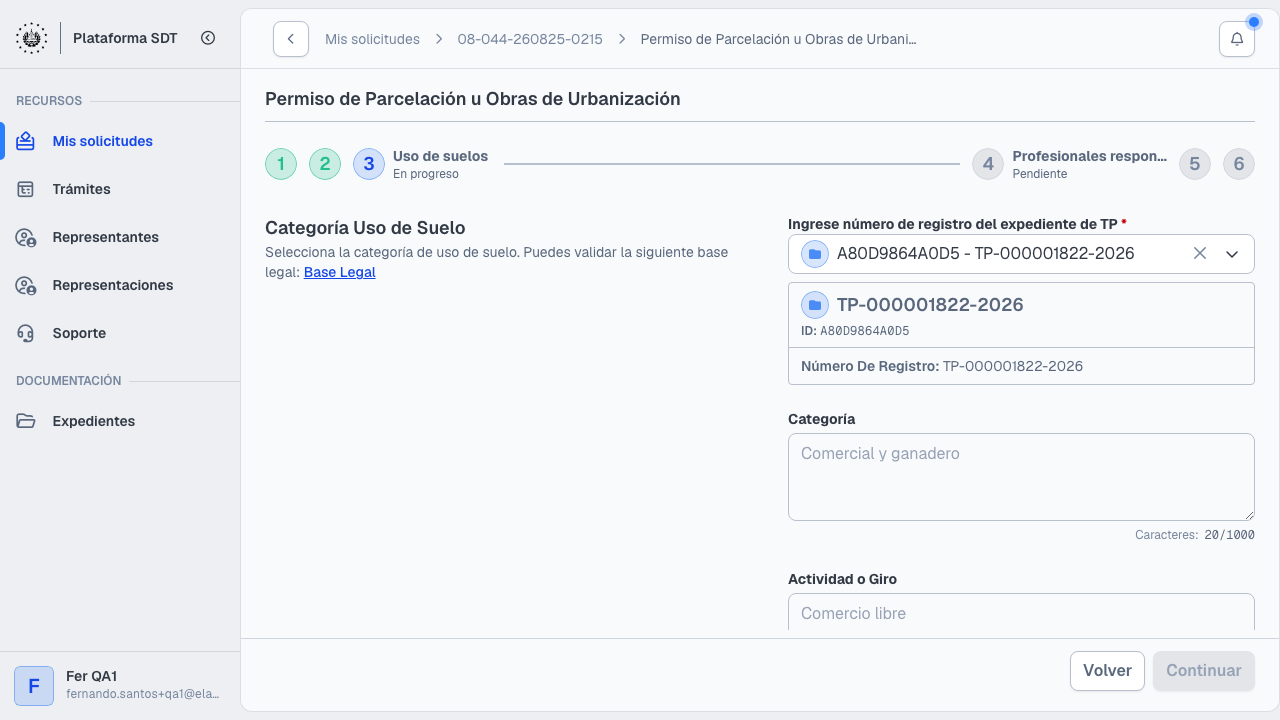1280x720 pixels.
Task: Focus the Actividad o Giro field
Action: point(1021,612)
